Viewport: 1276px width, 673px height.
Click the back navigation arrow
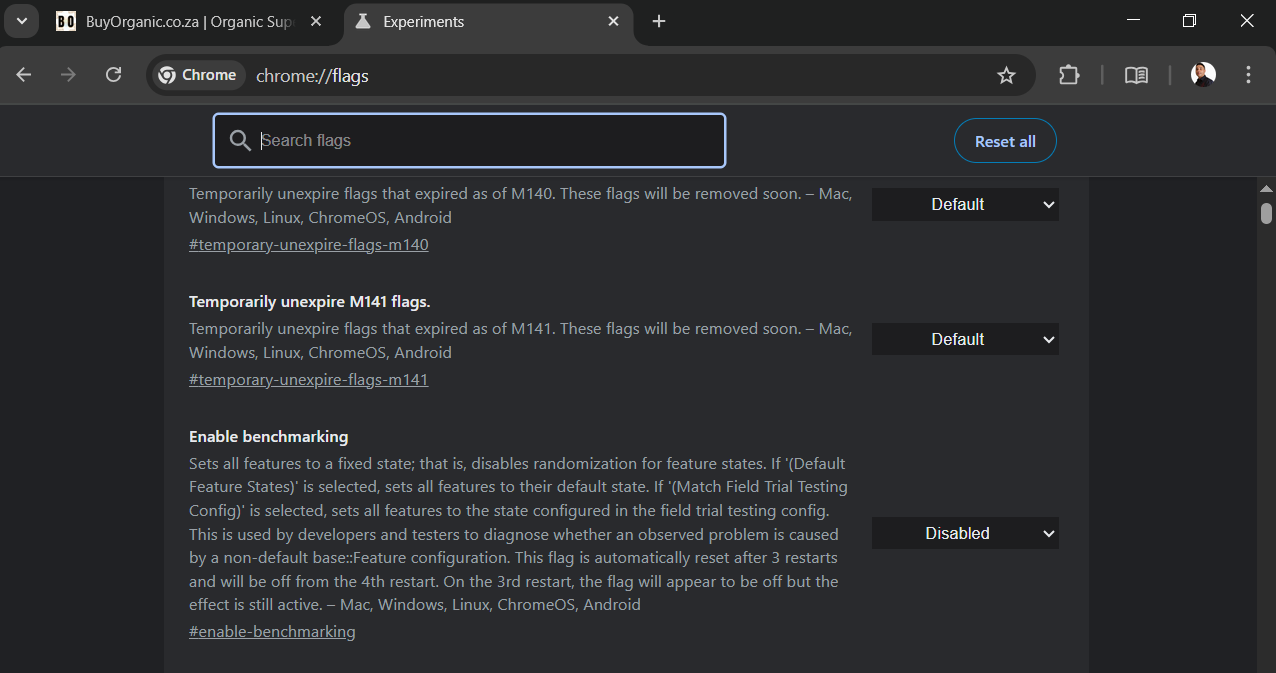[24, 75]
